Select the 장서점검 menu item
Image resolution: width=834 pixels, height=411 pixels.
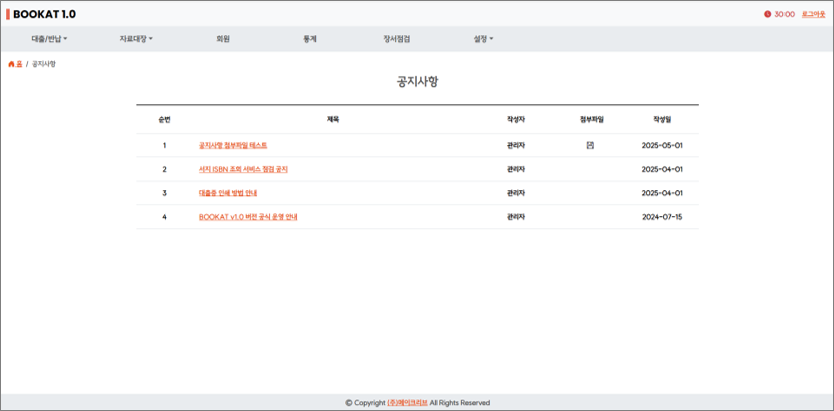click(396, 39)
